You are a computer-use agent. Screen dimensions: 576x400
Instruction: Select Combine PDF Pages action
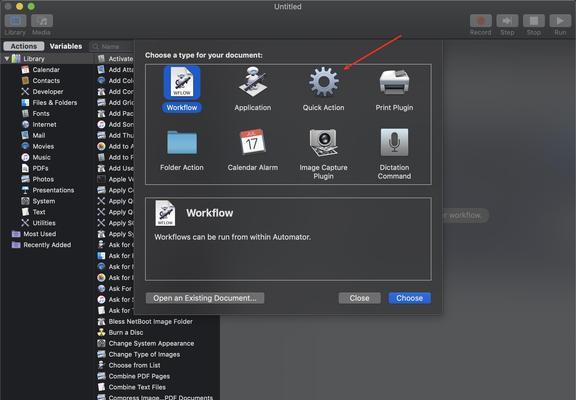pos(139,376)
